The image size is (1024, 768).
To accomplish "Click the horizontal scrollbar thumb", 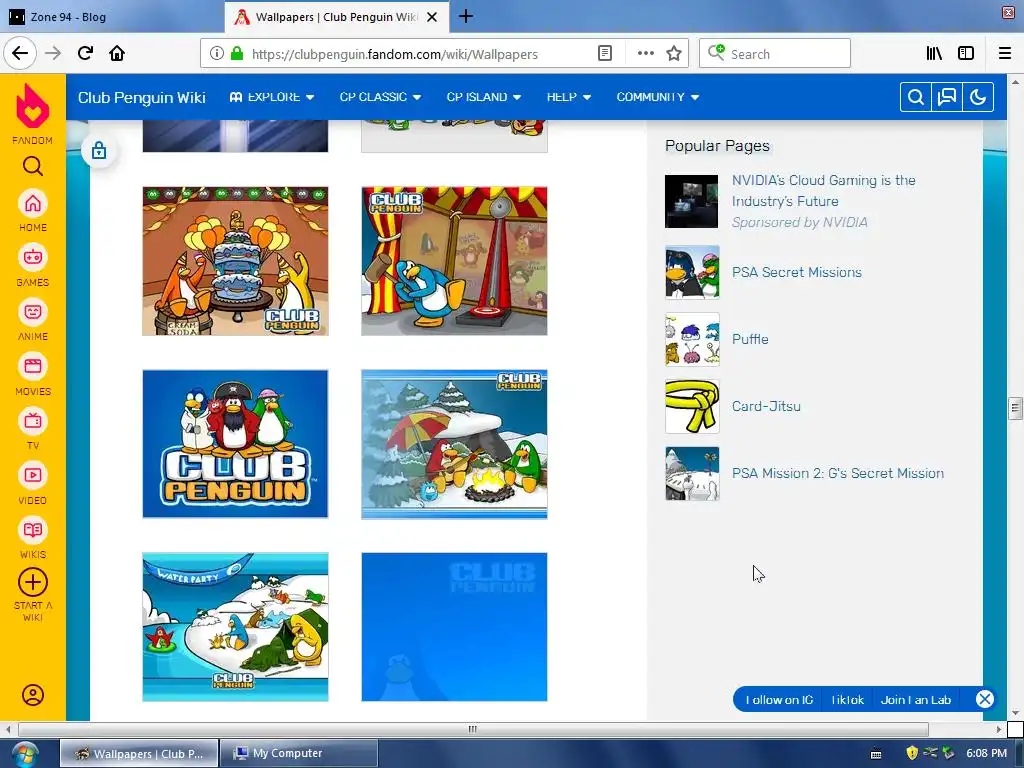I will pyautogui.click(x=473, y=729).
